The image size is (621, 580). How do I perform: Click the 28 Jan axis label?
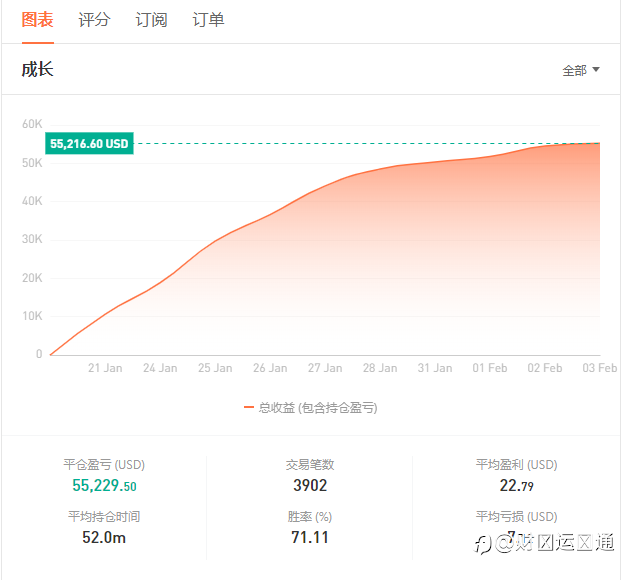380,368
